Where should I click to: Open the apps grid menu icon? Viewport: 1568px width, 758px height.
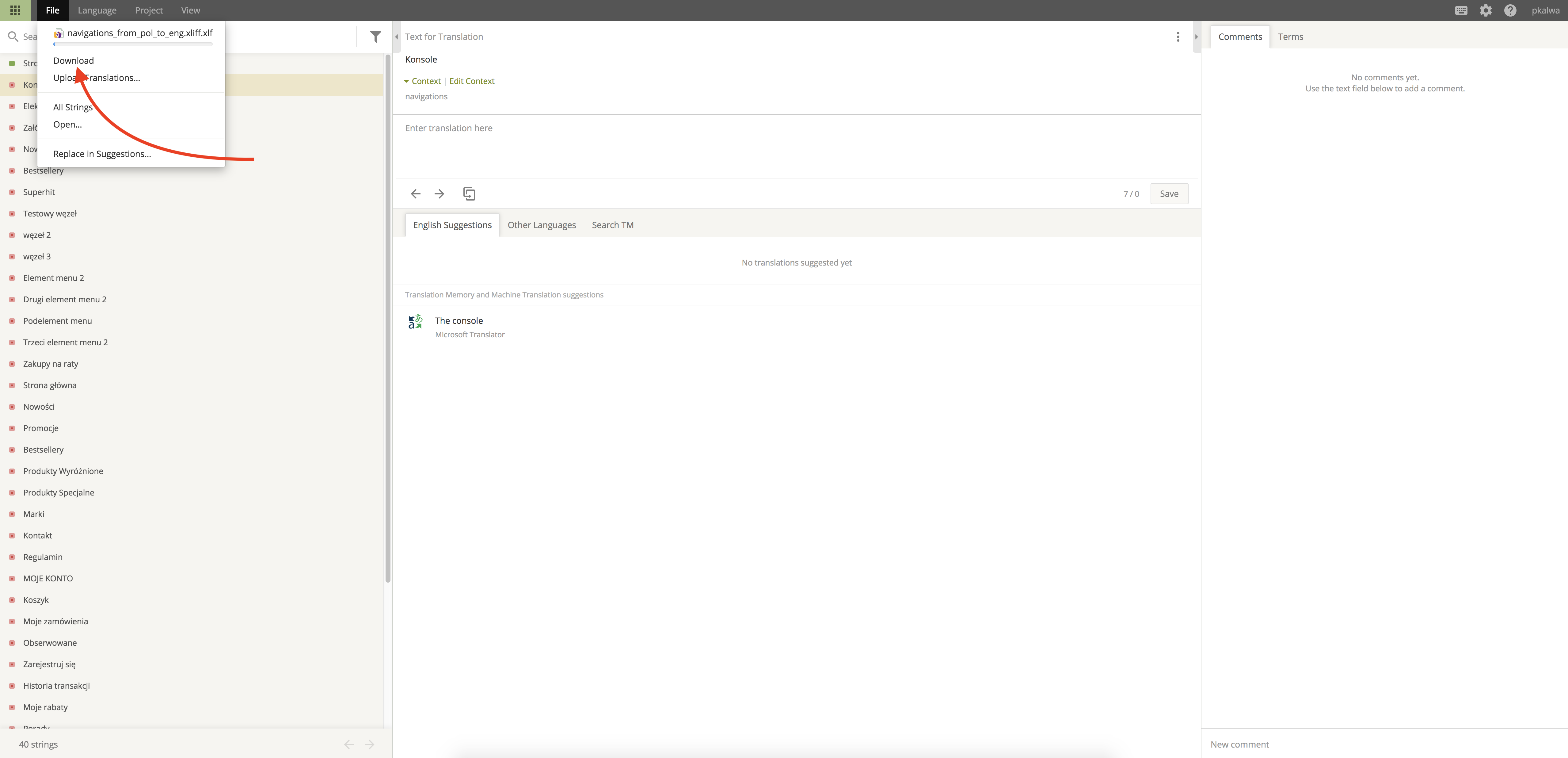coord(15,10)
